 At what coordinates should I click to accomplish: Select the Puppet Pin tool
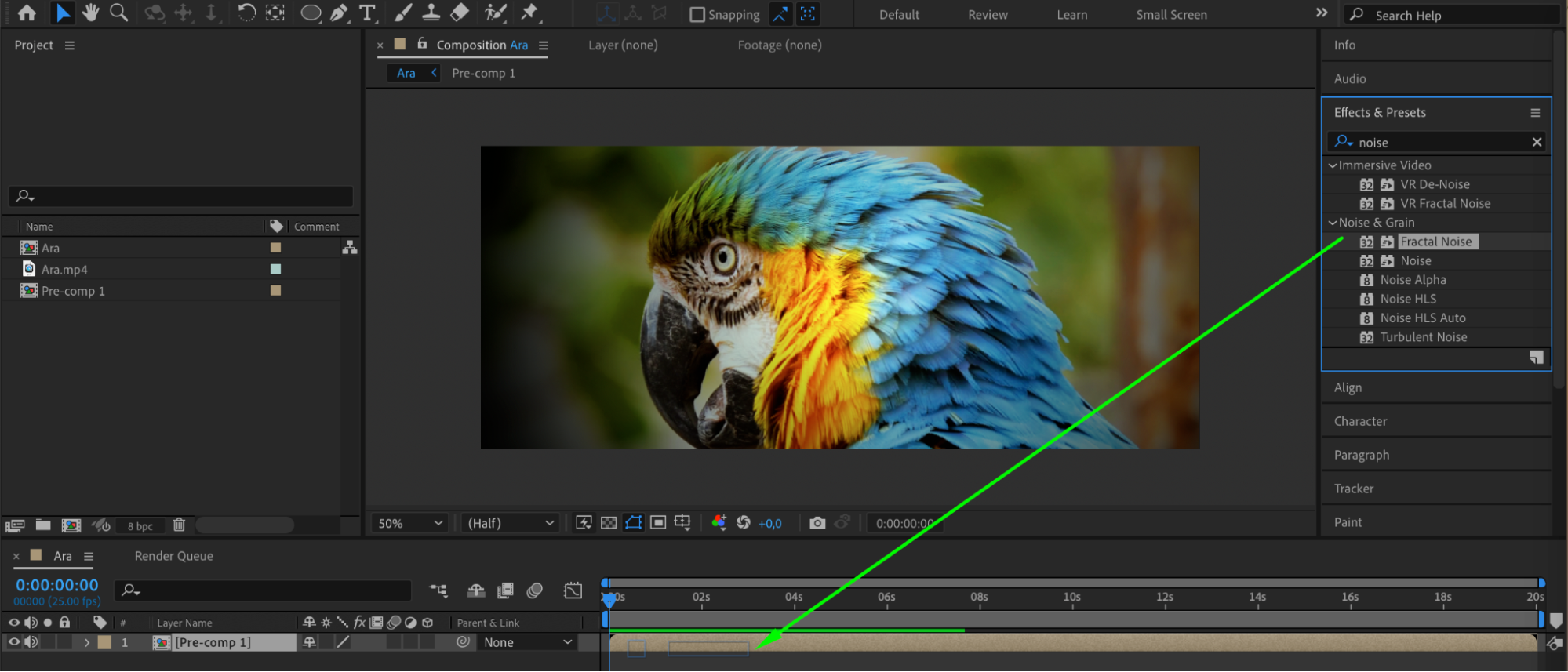tap(529, 13)
